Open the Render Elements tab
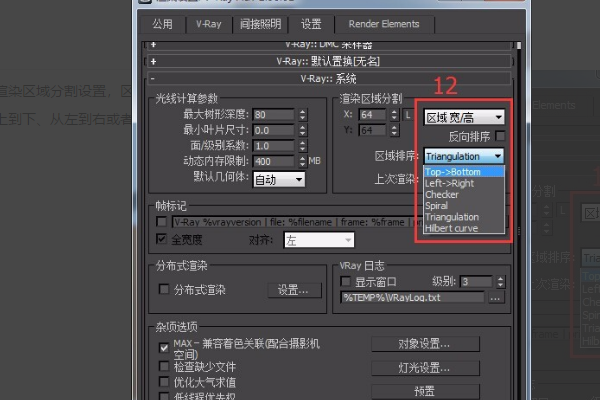Screen dimensions: 600x400 pos(384,24)
